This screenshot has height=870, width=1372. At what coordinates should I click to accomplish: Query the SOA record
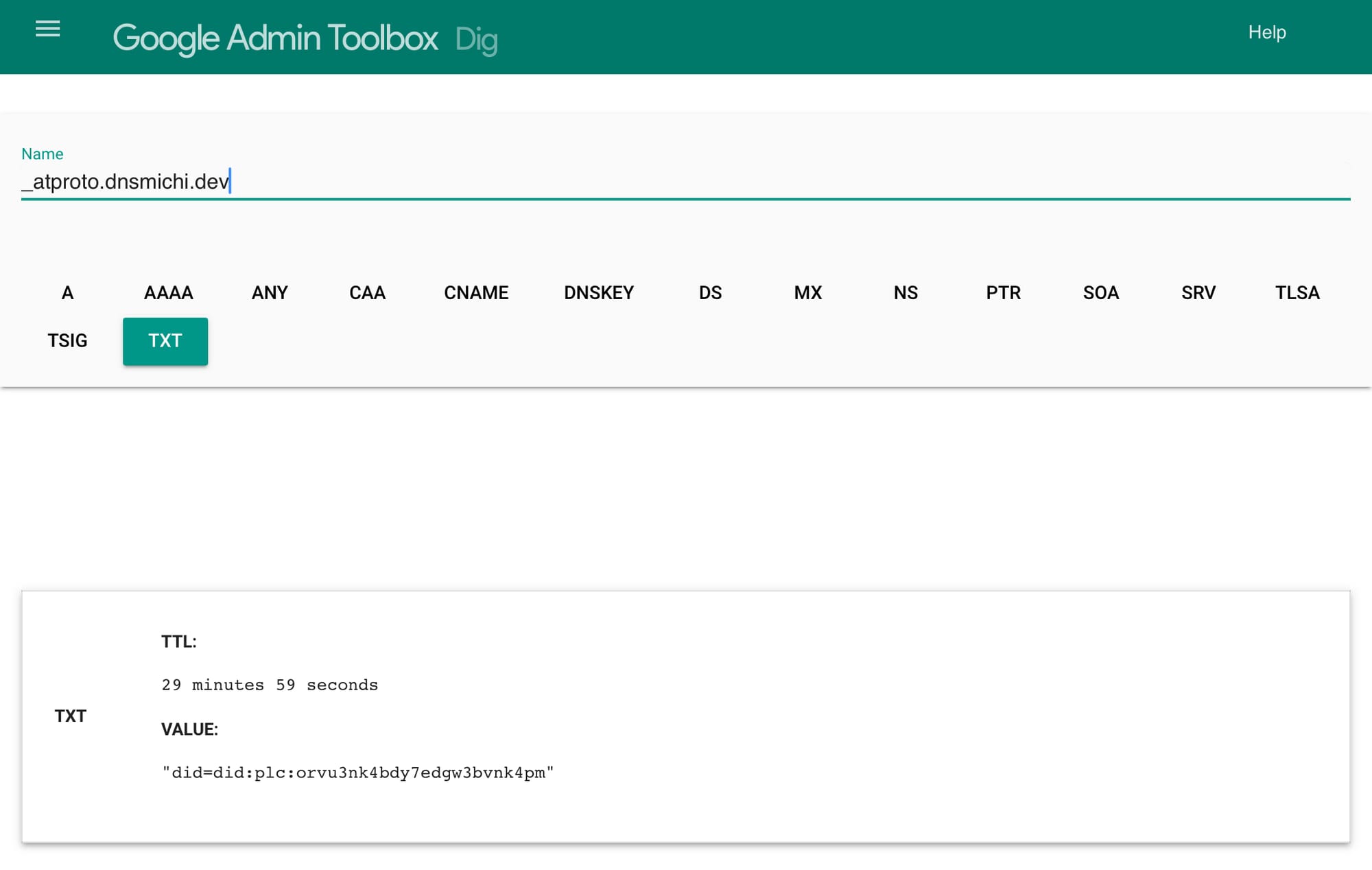[1100, 293]
